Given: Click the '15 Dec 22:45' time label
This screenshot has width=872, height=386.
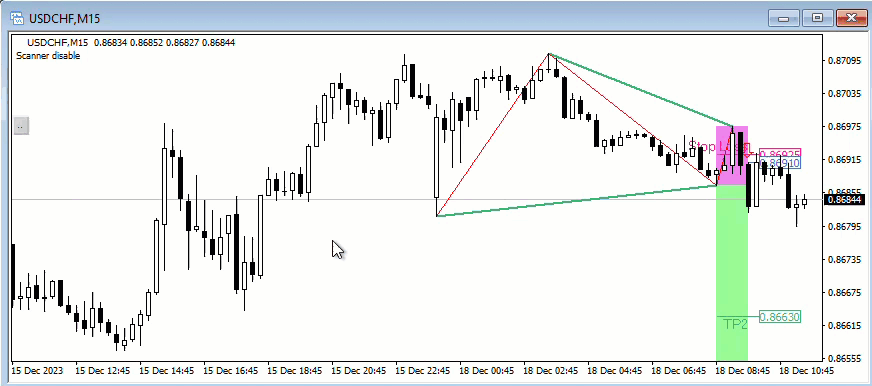Looking at the screenshot, I should [423, 370].
